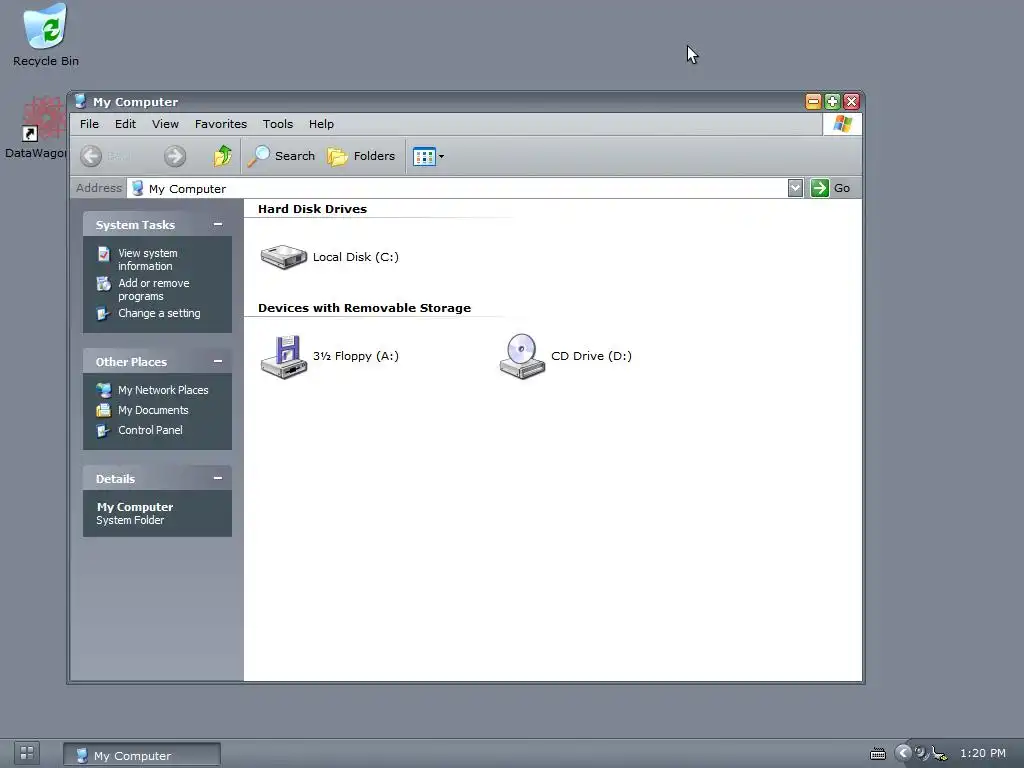Go up one folder level

223,156
